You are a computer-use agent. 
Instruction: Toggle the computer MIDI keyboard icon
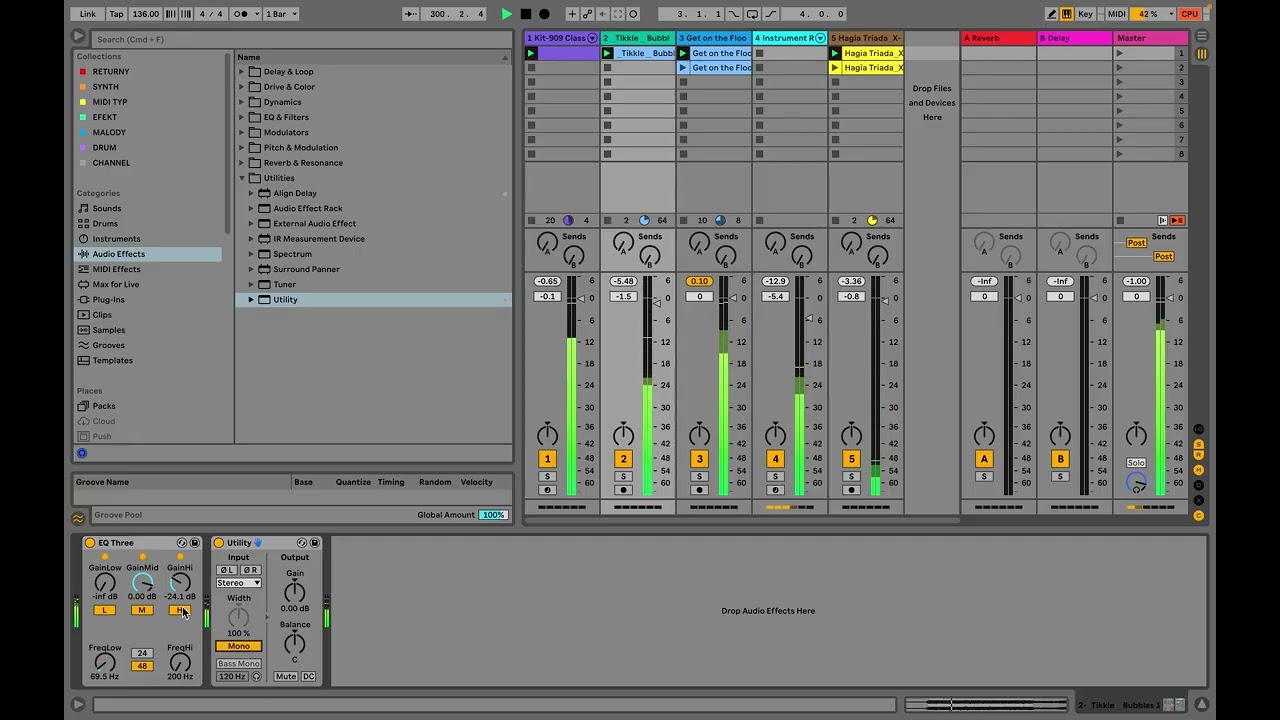[1066, 14]
